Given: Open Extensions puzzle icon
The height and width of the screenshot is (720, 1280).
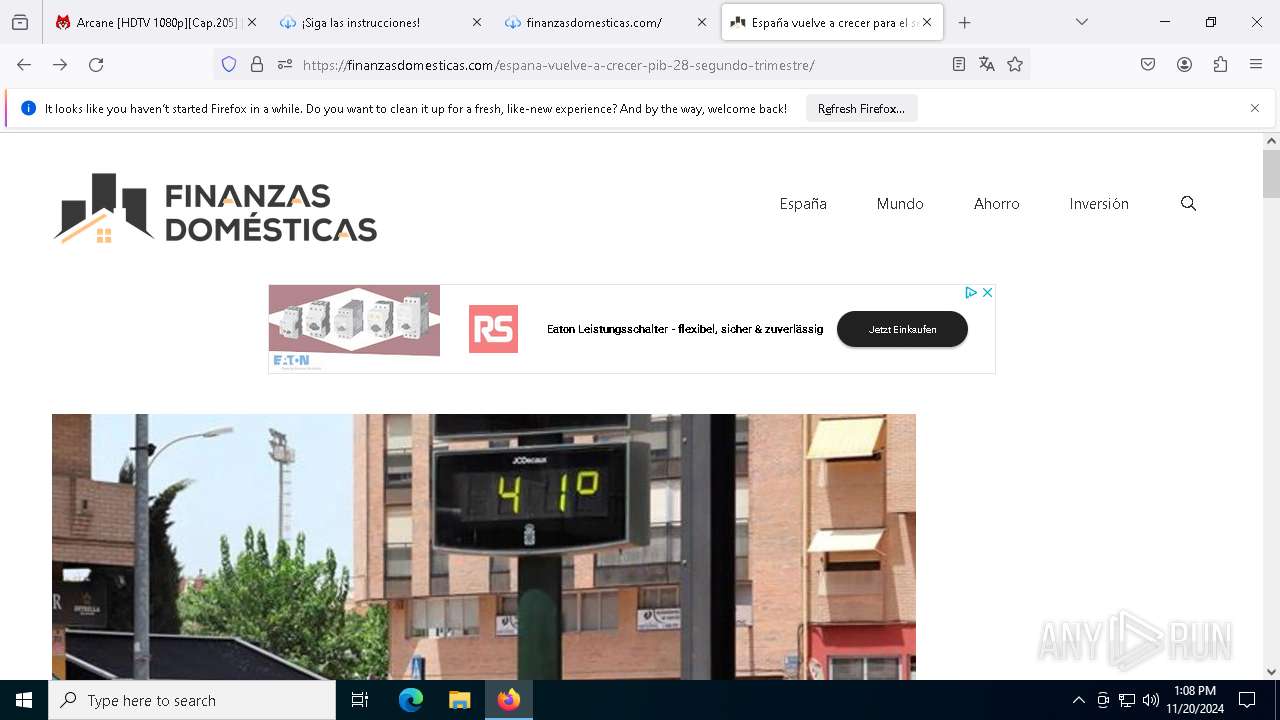Looking at the screenshot, I should (x=1220, y=64).
